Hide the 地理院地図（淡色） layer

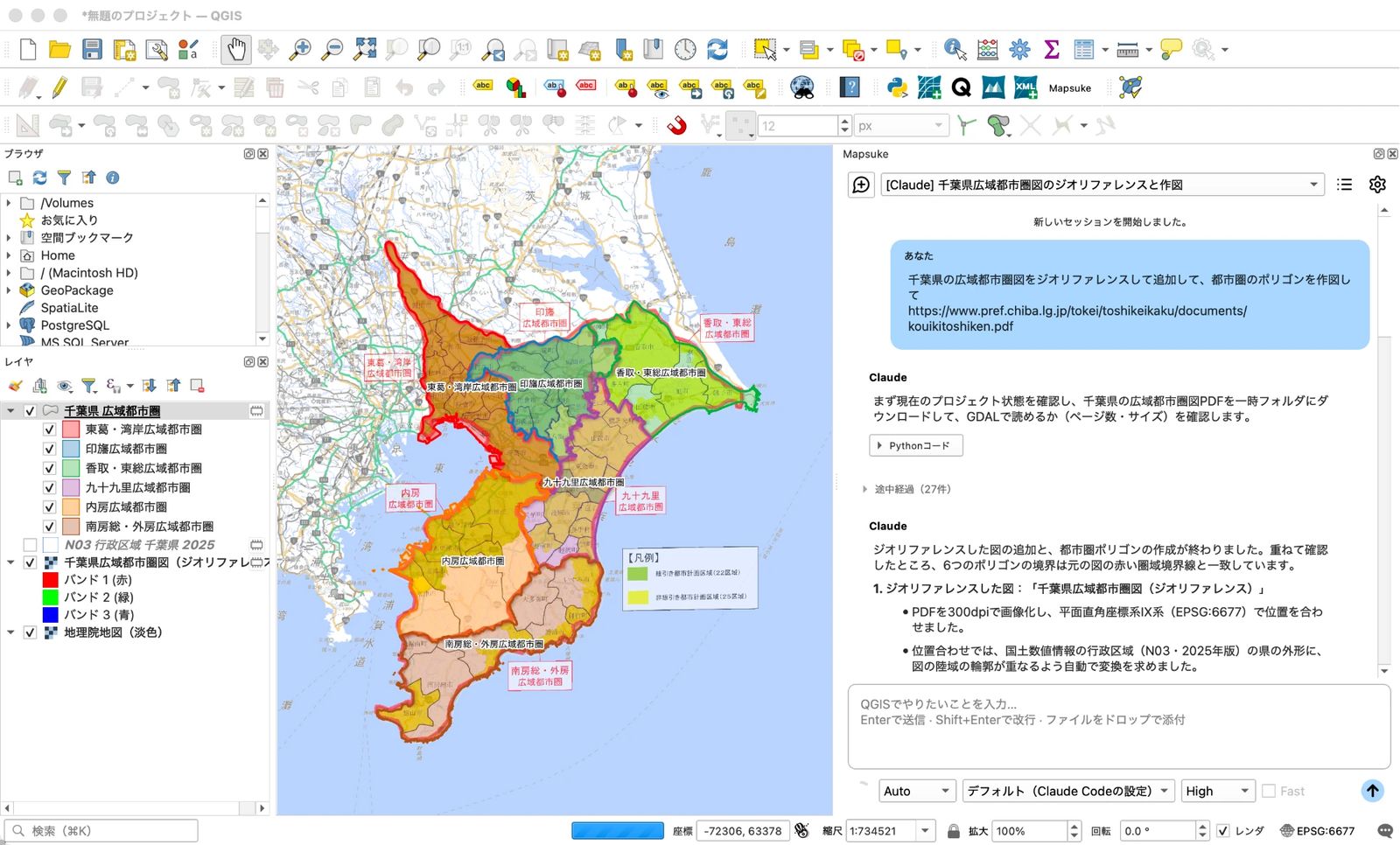(x=30, y=632)
